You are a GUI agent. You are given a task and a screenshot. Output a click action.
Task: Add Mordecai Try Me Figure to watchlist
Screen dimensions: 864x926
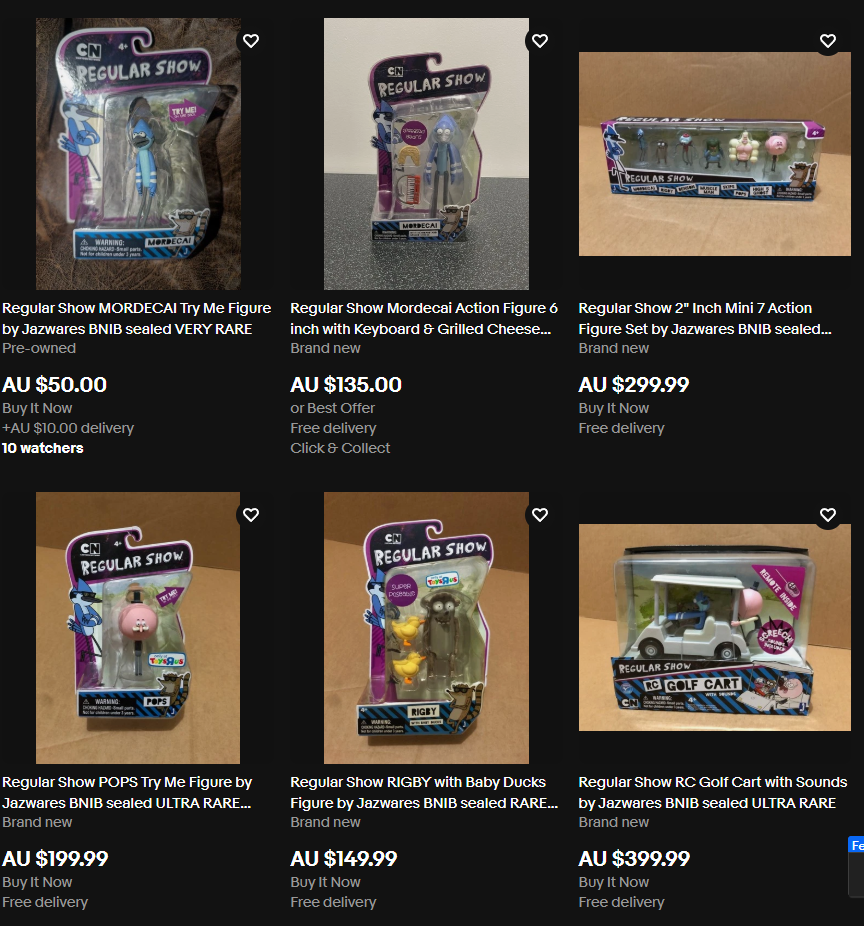251,41
